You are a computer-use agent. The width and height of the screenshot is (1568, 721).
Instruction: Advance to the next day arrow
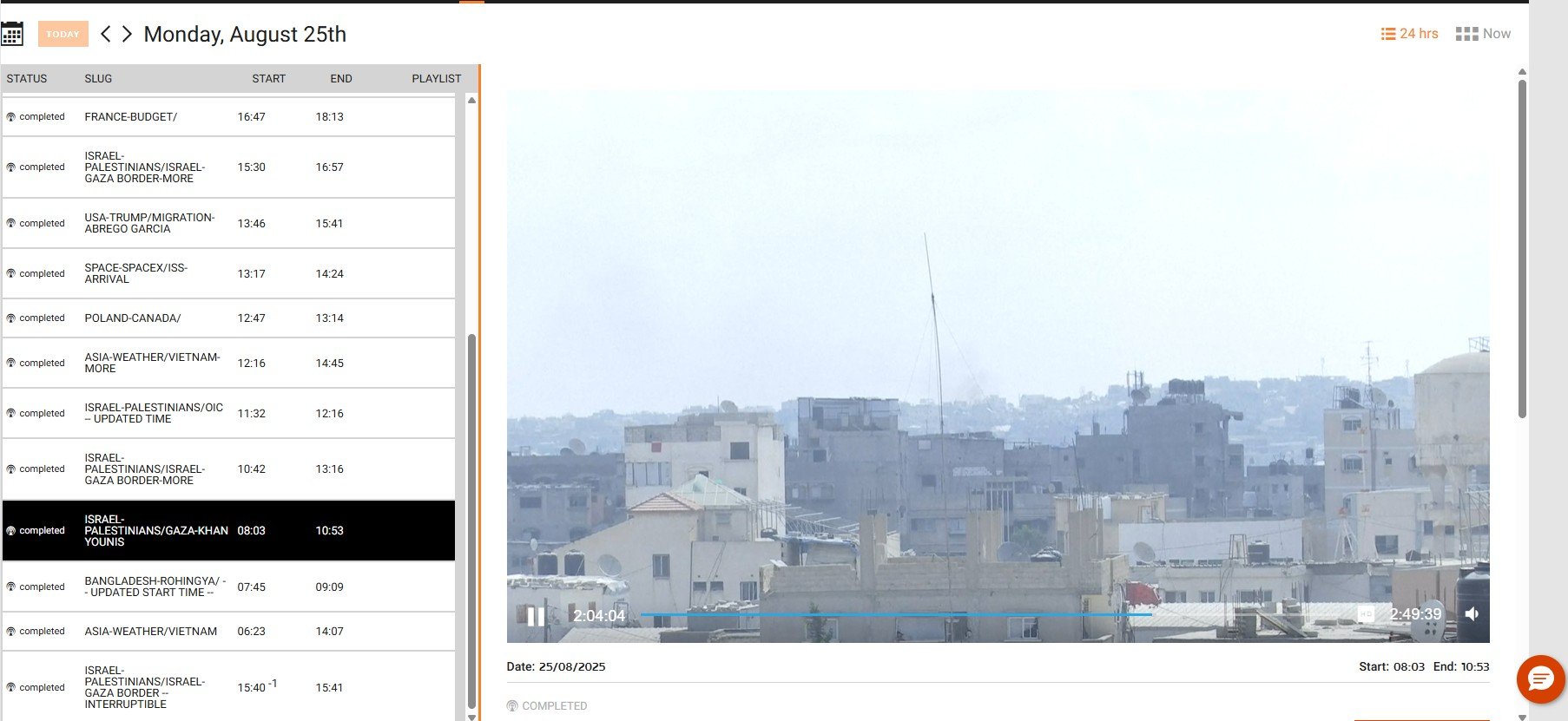point(128,34)
